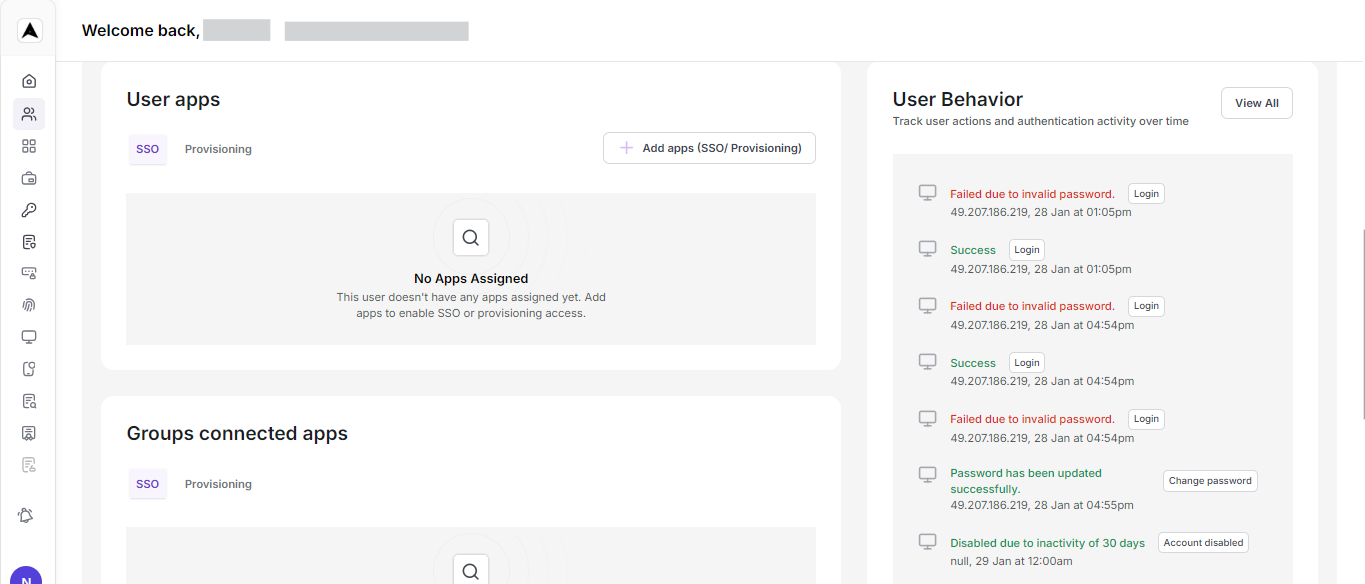Click the monitor (devices) sidebar icon
Viewport: 1365px width, 584px height.
point(29,337)
